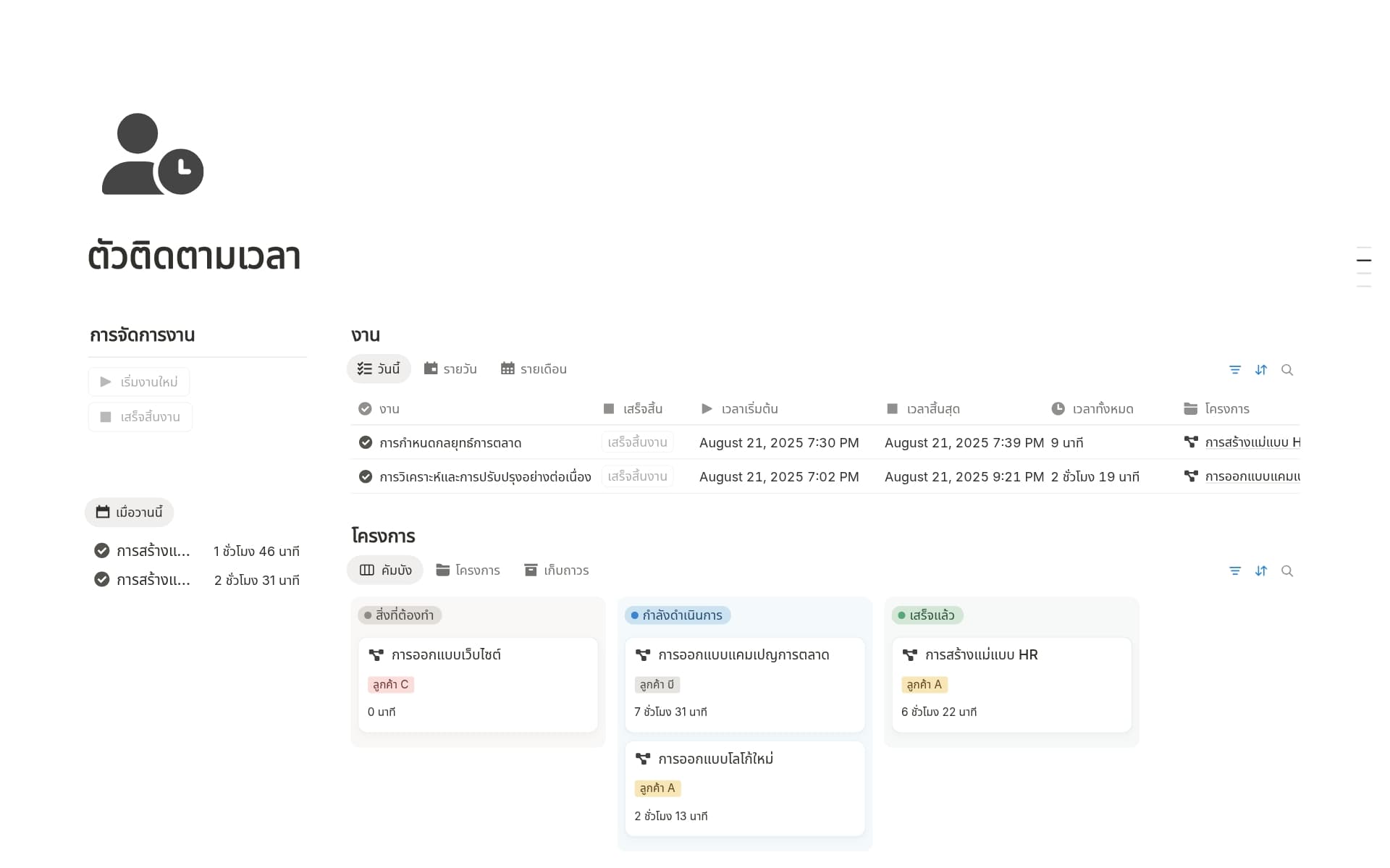Open search in the งาน table
Image resolution: width=1390 pixels, height=868 pixels.
(1287, 370)
